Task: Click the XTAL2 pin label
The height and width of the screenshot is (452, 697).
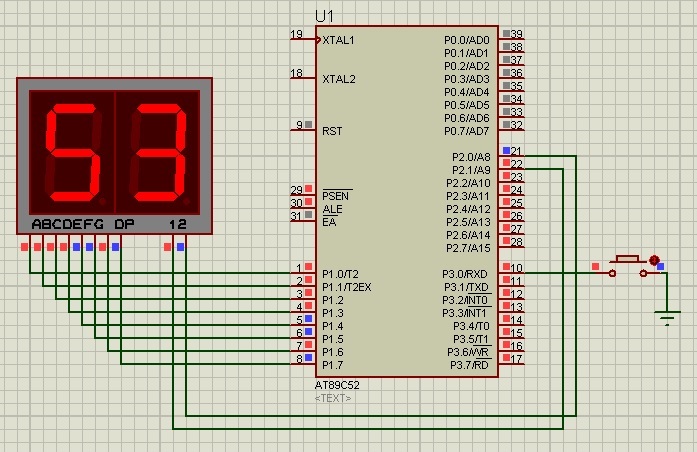Action: click(339, 79)
